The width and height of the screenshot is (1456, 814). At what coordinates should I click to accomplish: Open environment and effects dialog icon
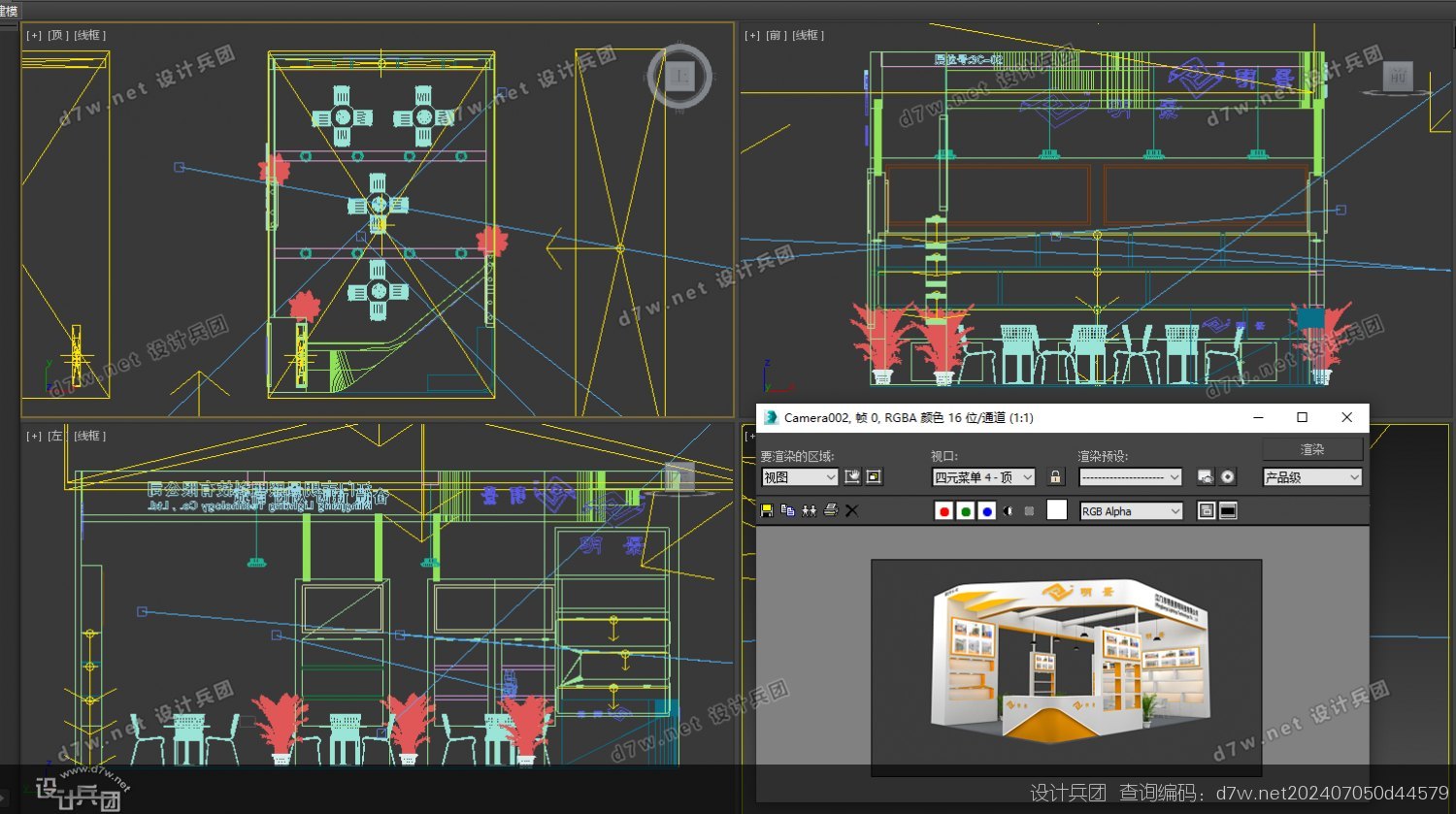[x=1228, y=476]
